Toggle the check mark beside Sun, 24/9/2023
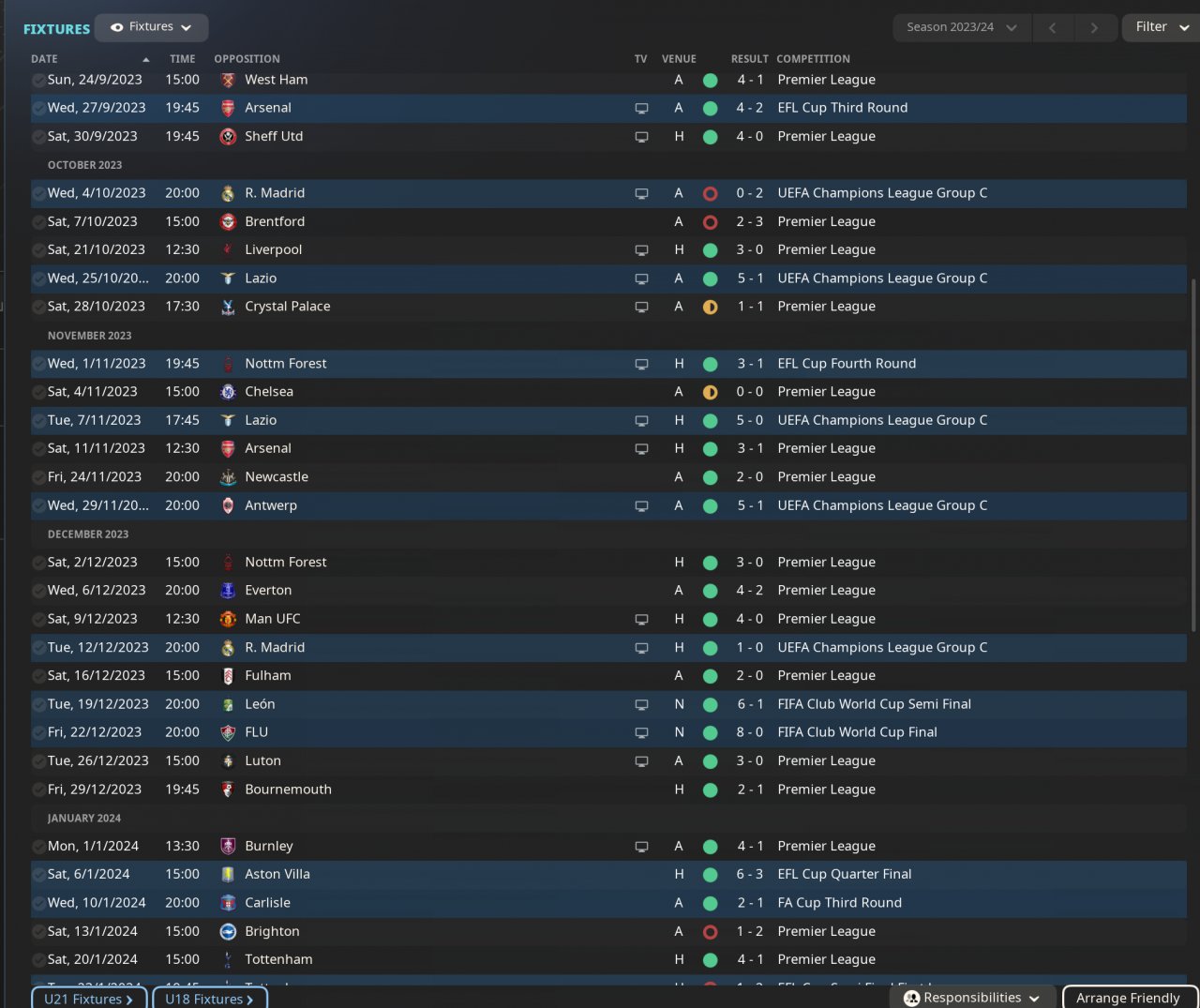The width and height of the screenshot is (1200, 1008). [x=38, y=81]
